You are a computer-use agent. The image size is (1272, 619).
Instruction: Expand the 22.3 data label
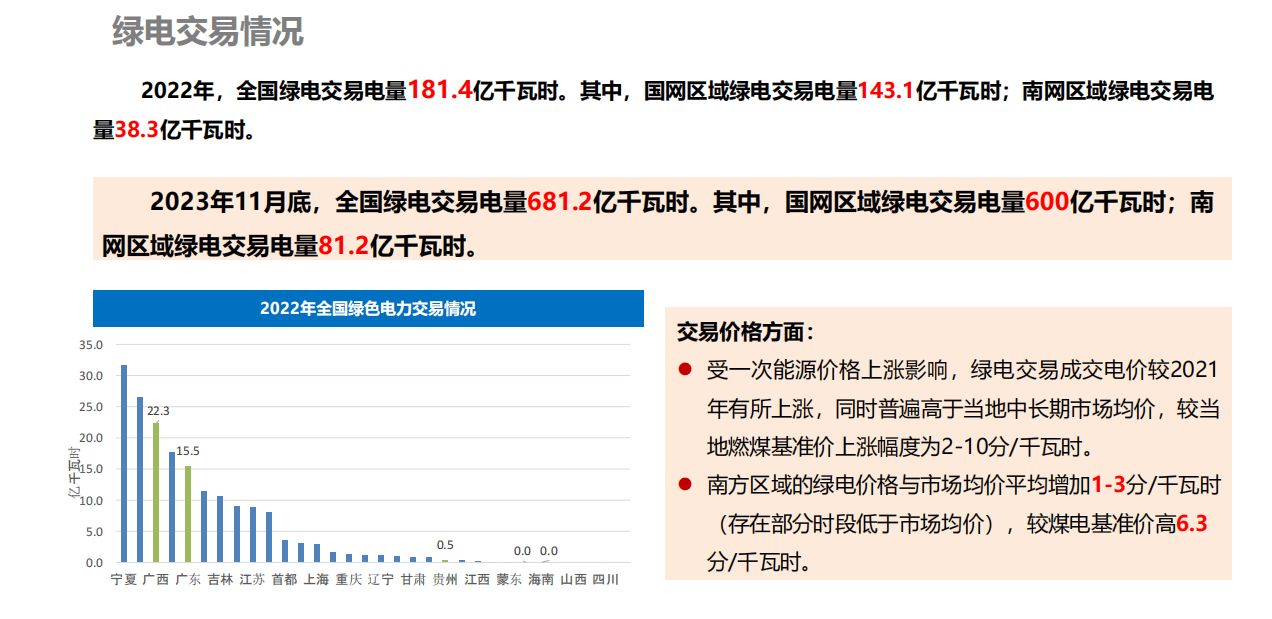(160, 410)
